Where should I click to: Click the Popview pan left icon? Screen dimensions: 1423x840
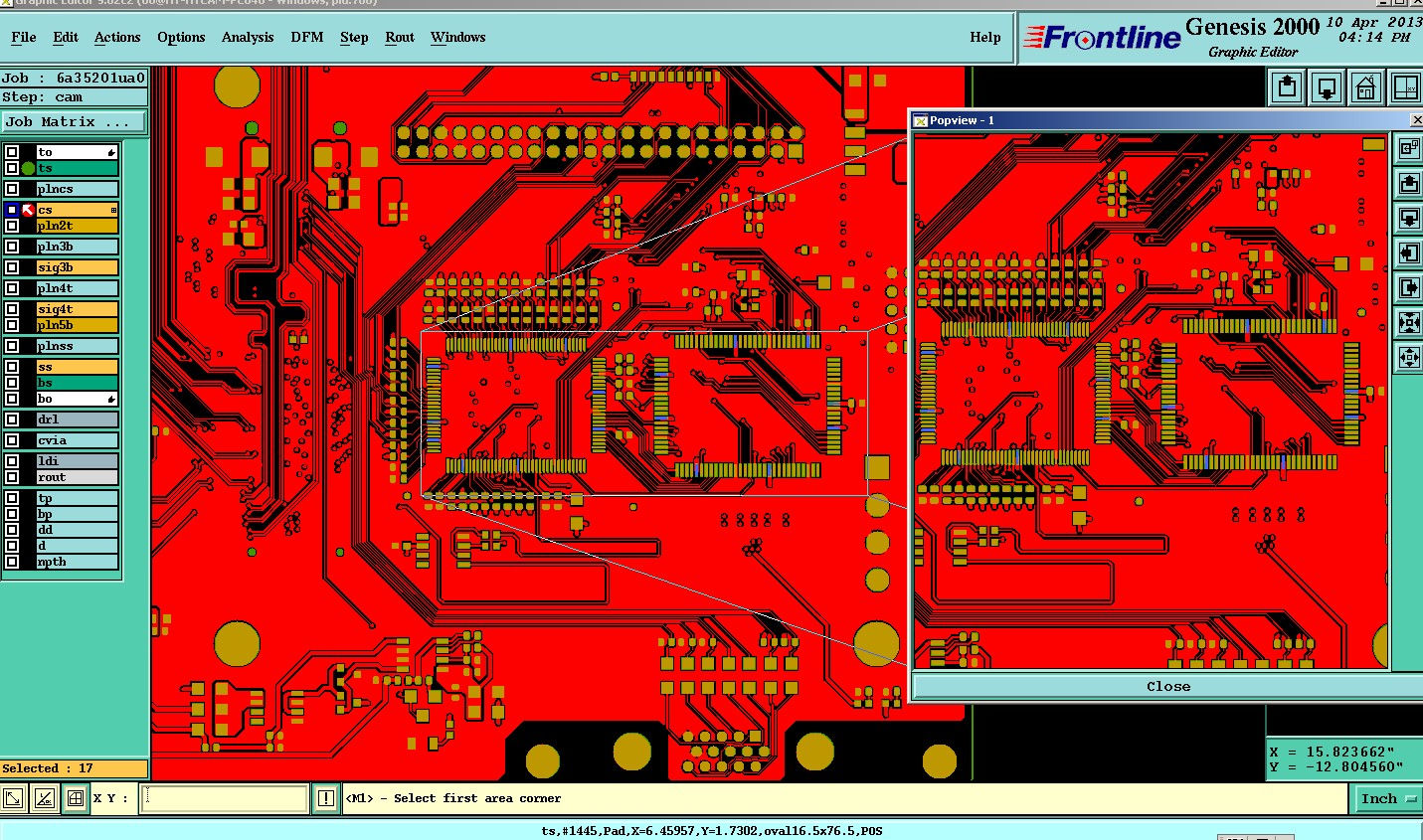point(1408,252)
